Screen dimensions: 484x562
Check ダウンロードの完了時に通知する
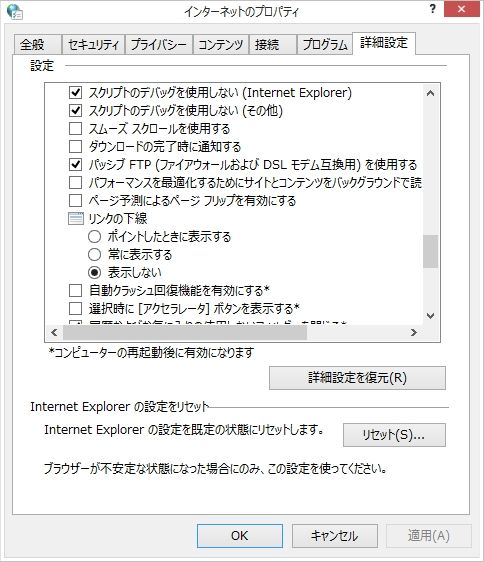[x=75, y=146]
